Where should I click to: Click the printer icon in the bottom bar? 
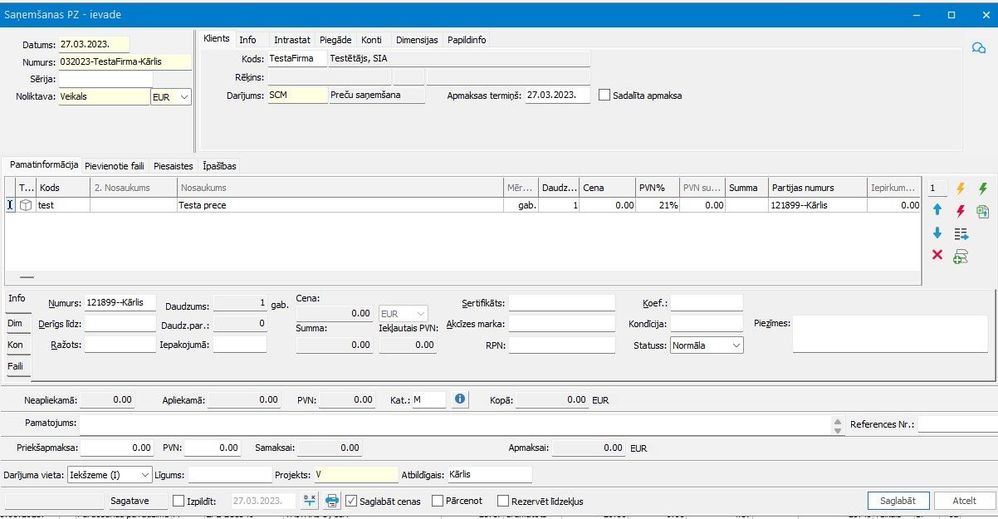(x=332, y=501)
